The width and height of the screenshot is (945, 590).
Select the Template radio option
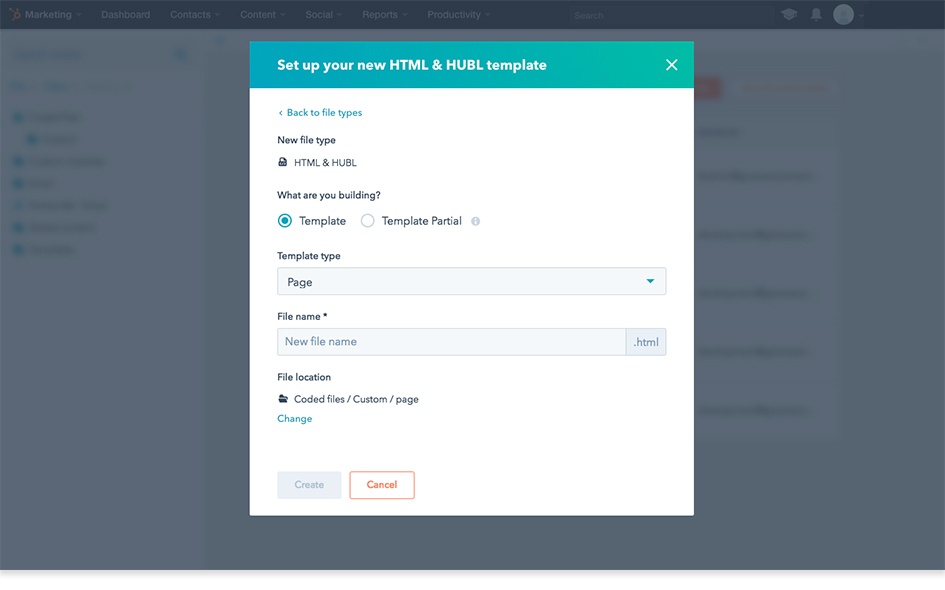pos(284,221)
